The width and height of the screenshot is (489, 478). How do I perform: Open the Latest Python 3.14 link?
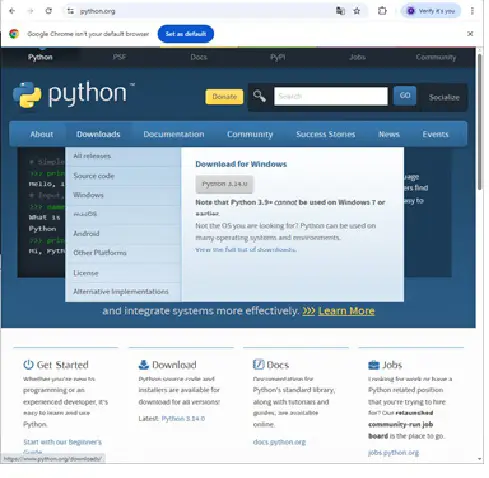pyautogui.click(x=183, y=418)
